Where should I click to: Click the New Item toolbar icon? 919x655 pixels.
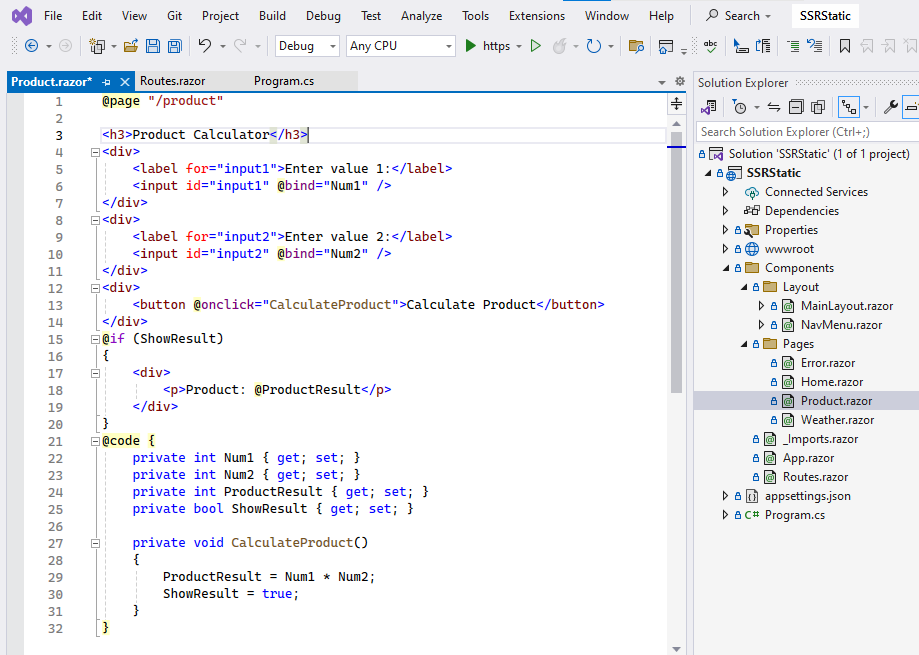click(x=97, y=46)
